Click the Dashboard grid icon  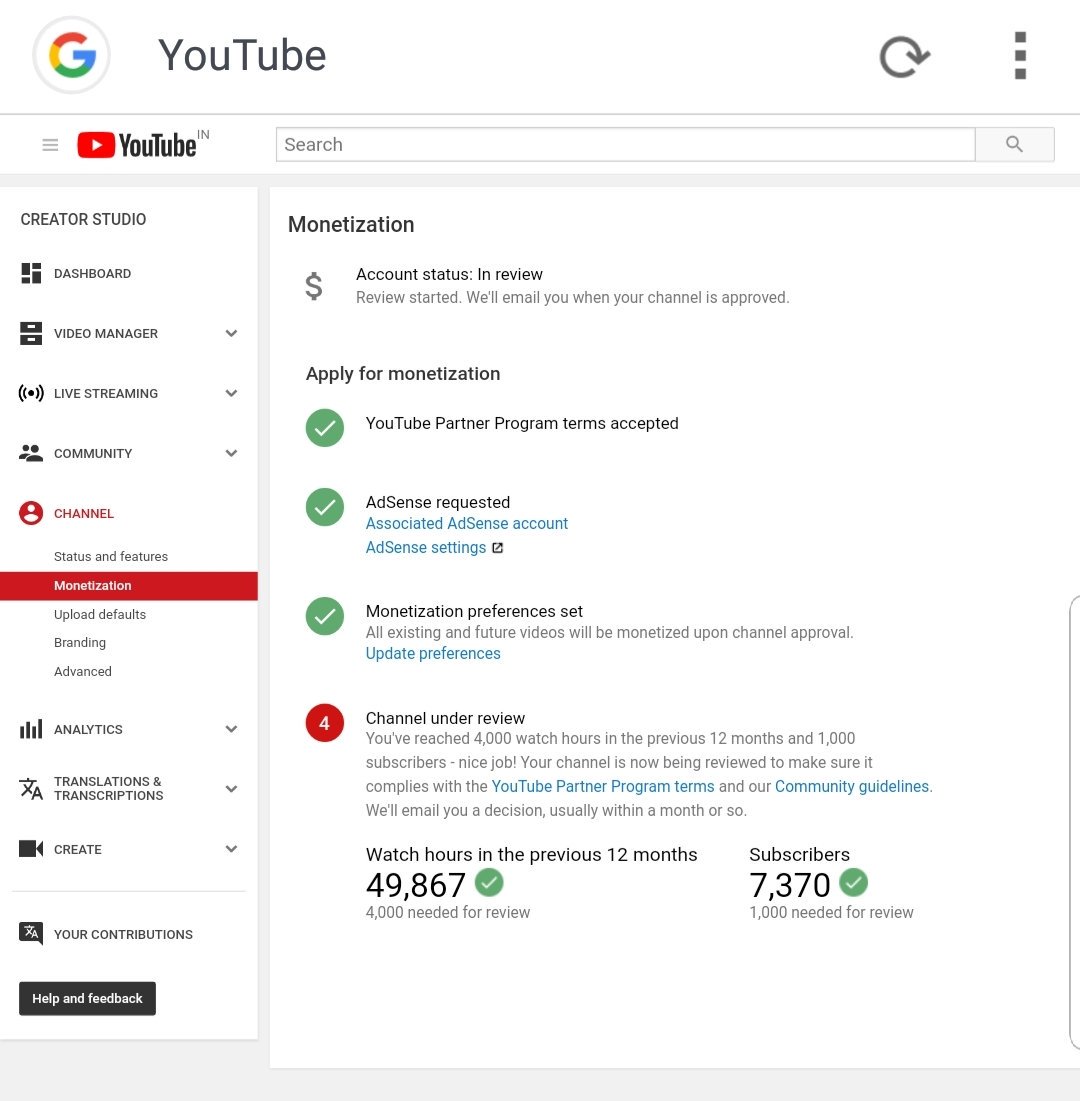click(x=31, y=273)
